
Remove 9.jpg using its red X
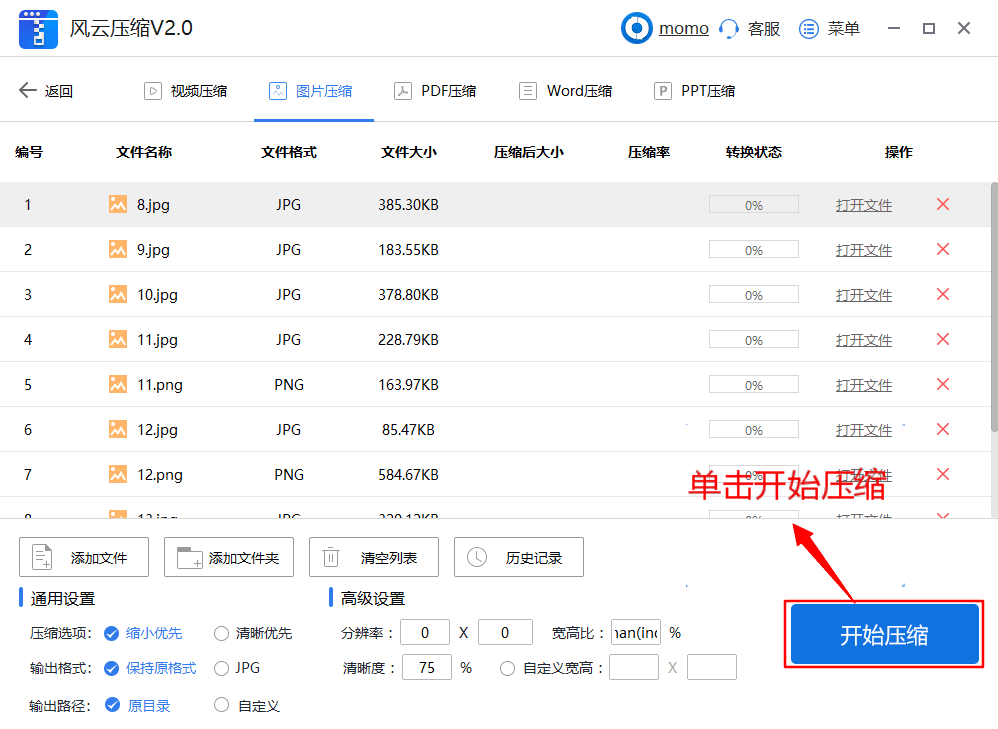click(941, 249)
